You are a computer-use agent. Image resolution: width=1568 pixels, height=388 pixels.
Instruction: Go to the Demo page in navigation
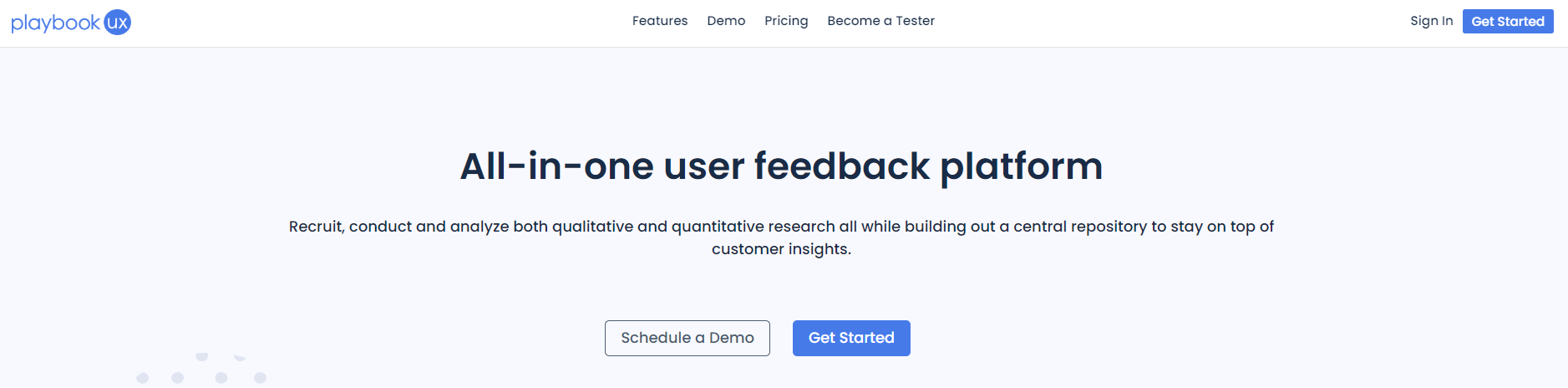coord(726,21)
